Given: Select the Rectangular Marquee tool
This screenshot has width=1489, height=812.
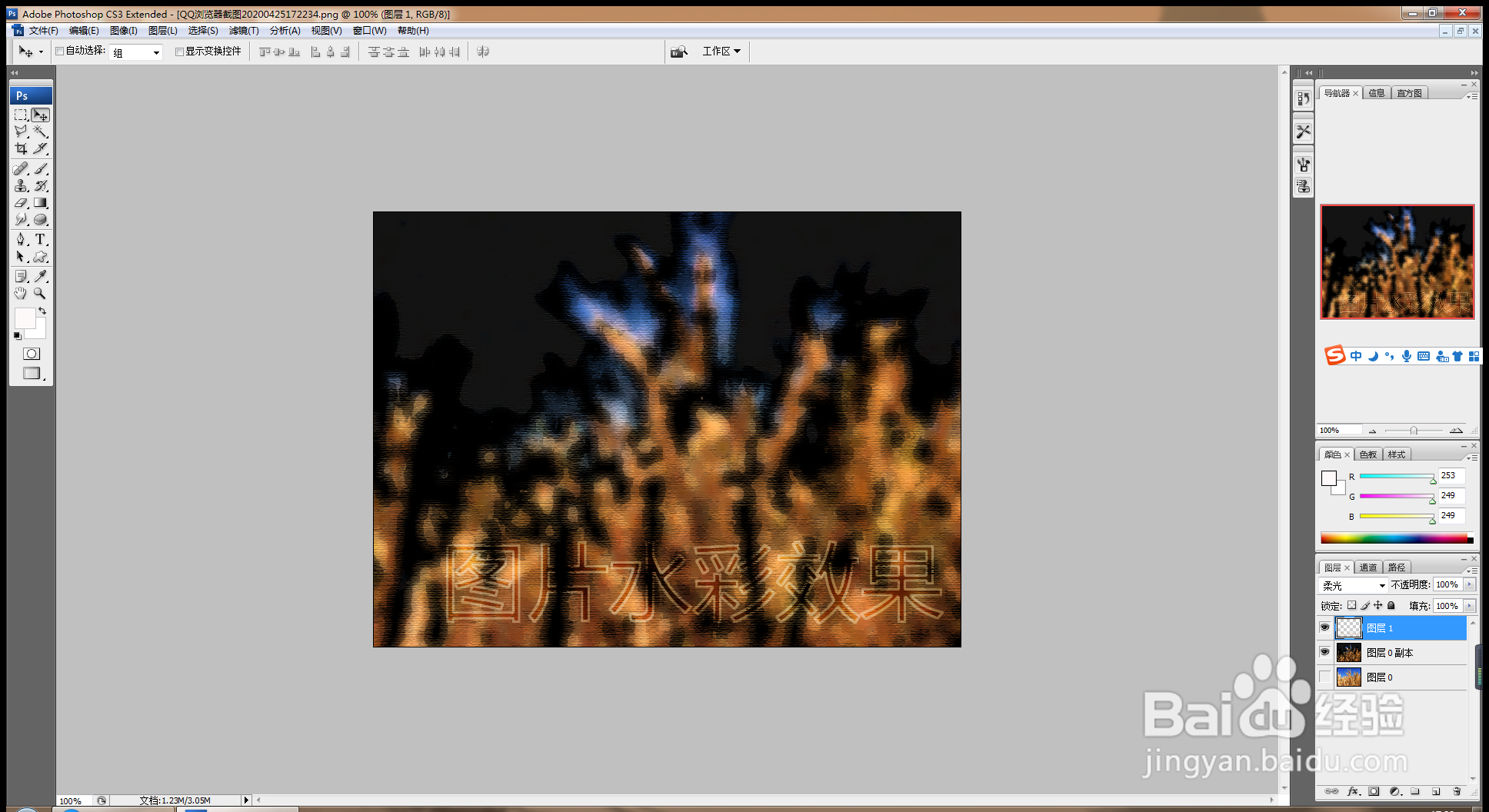Looking at the screenshot, I should tap(22, 115).
